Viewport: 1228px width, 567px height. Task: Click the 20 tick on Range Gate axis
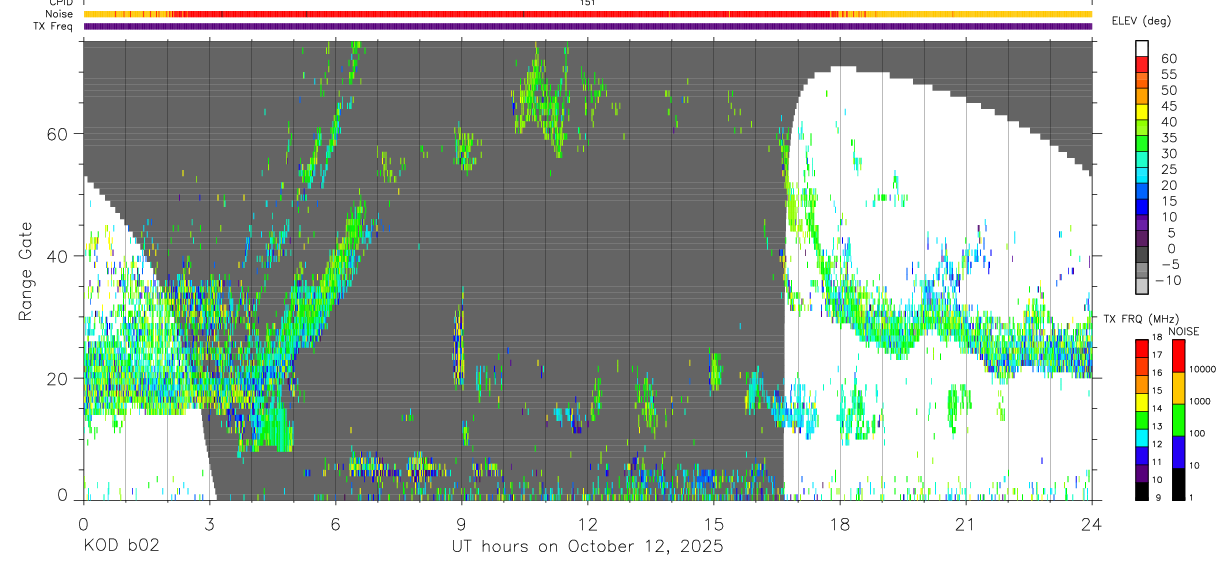click(x=57, y=378)
